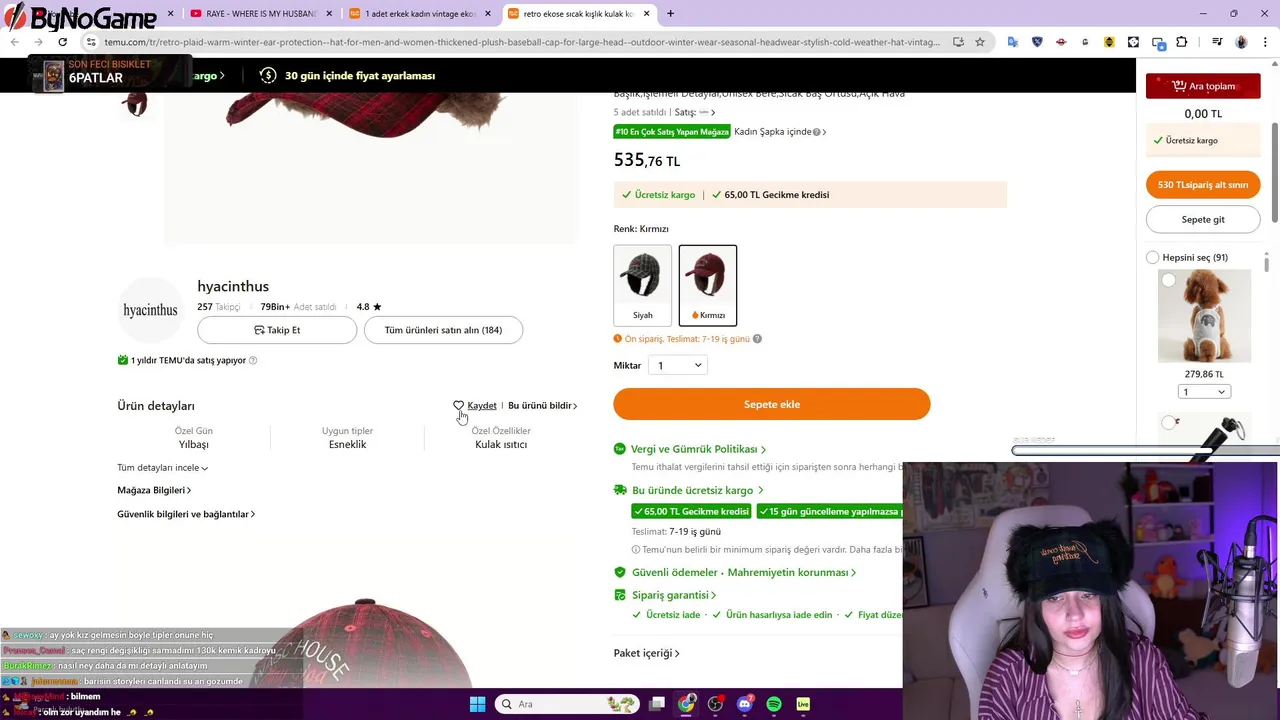Click Sepete git button
Screen dimensions: 1280x720
click(x=1203, y=219)
